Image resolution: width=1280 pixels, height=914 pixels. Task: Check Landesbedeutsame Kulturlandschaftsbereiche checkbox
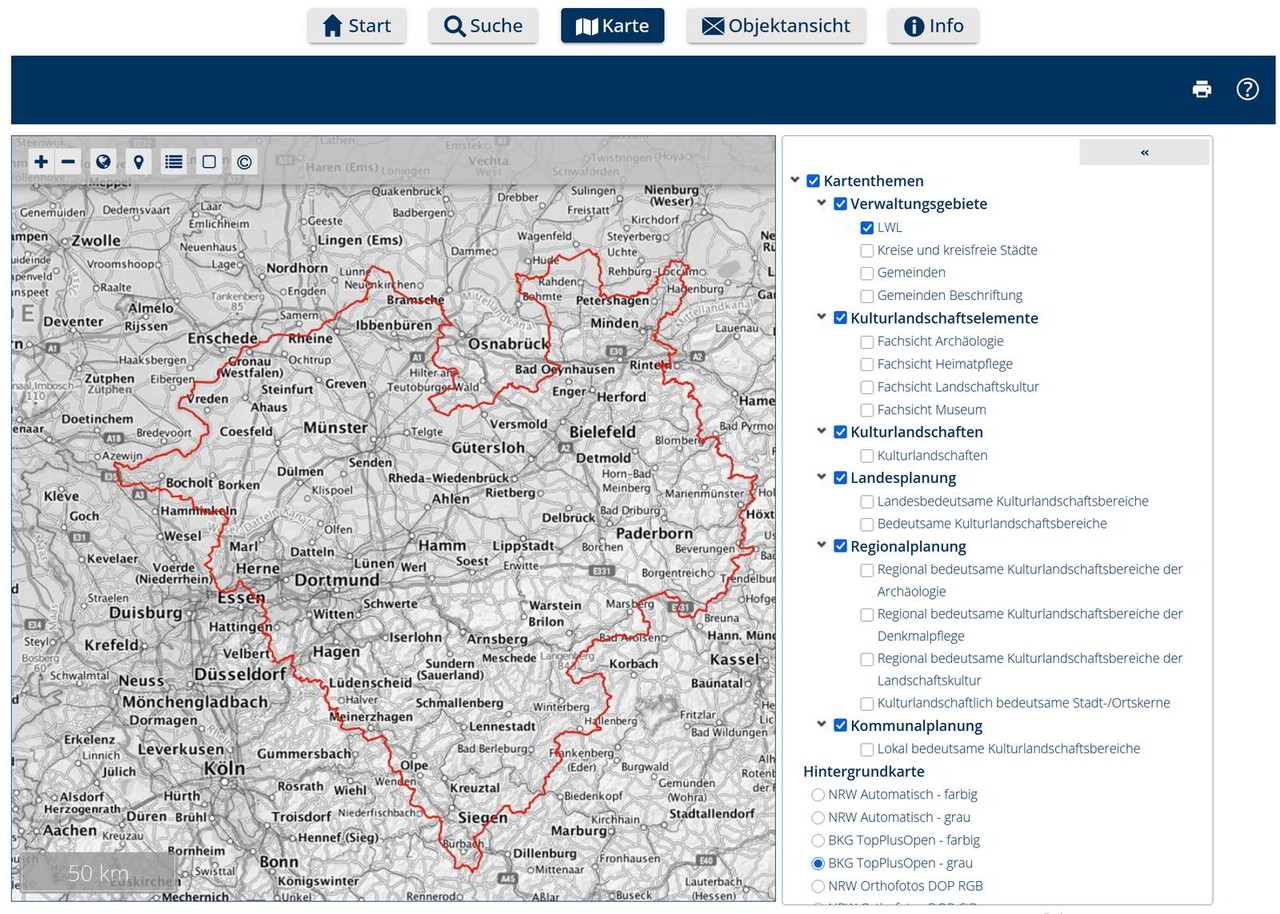click(x=867, y=502)
